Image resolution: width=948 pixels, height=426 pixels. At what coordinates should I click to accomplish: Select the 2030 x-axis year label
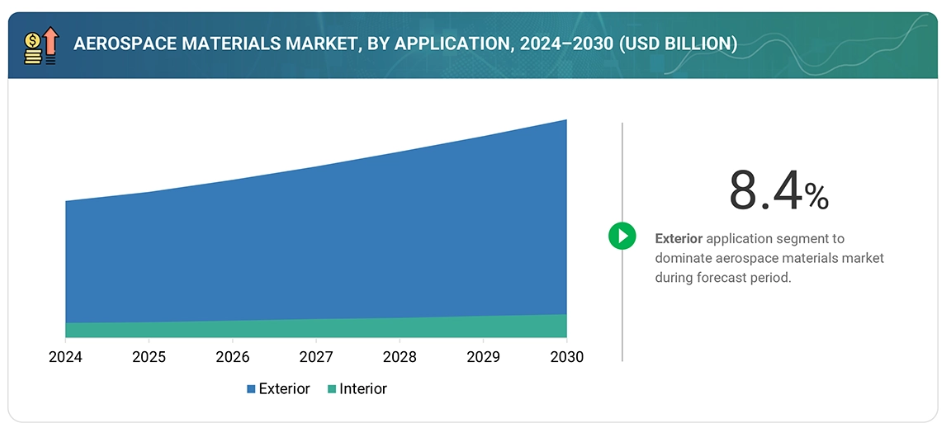point(566,357)
